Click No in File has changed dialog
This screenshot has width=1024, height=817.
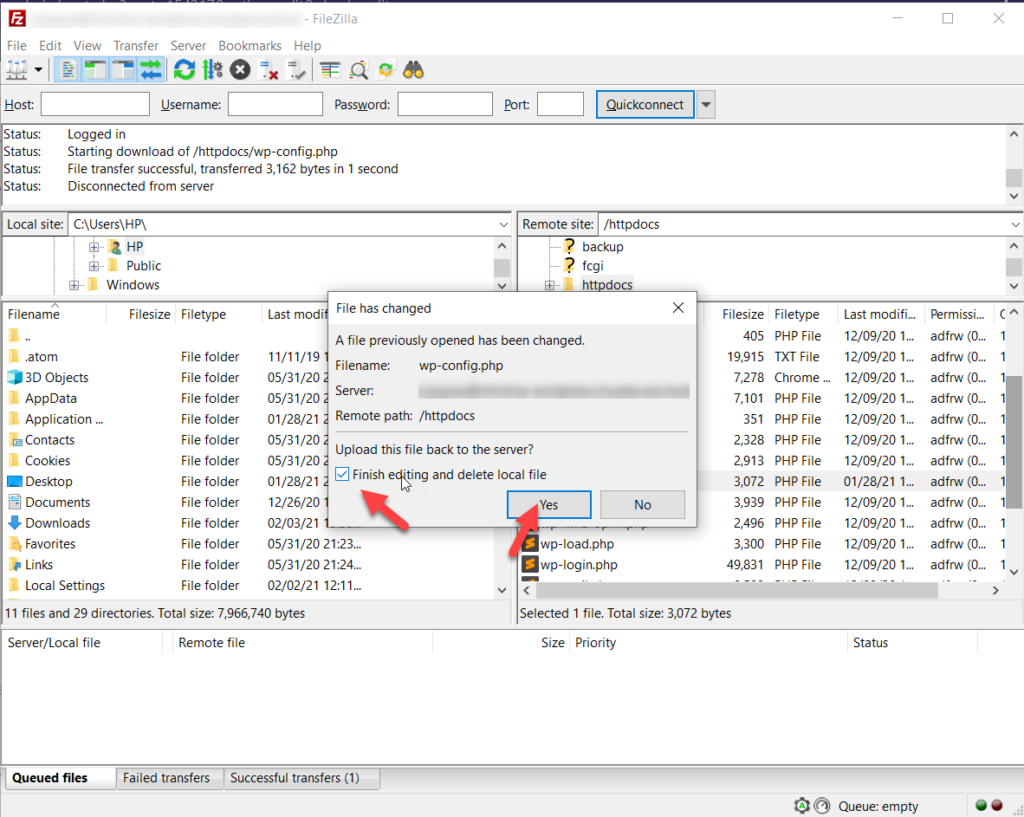pos(643,505)
